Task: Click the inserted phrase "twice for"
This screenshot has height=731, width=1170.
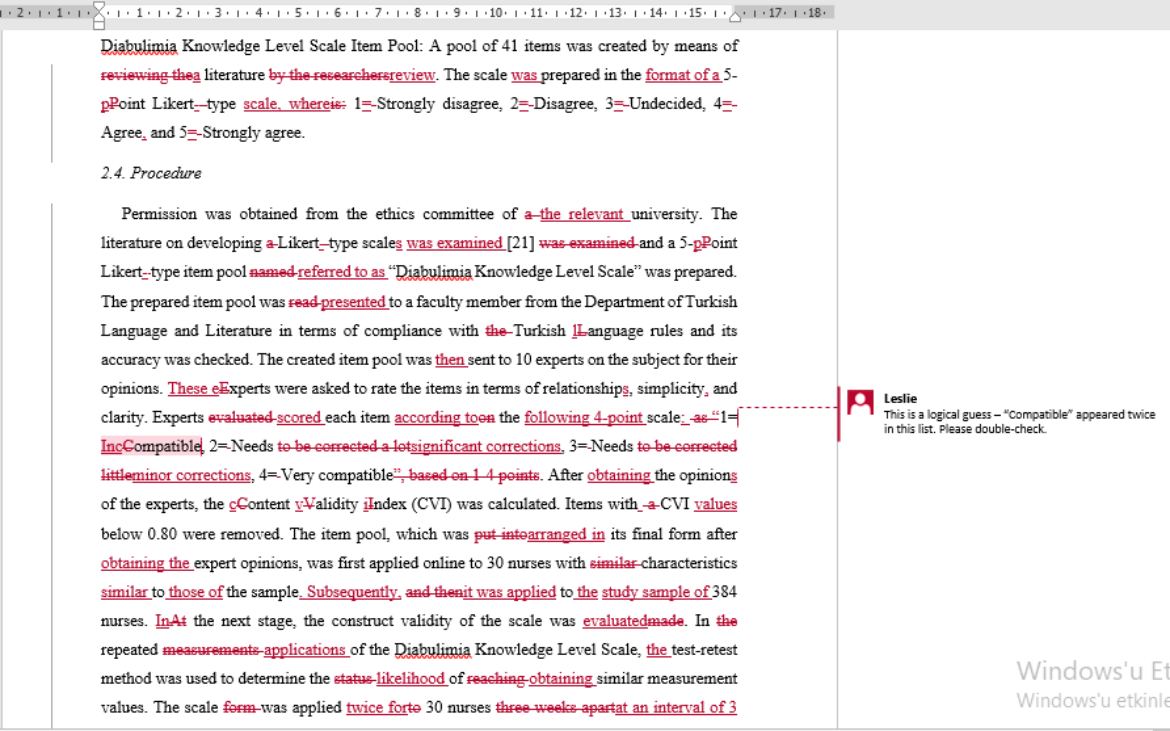Action: (x=379, y=708)
